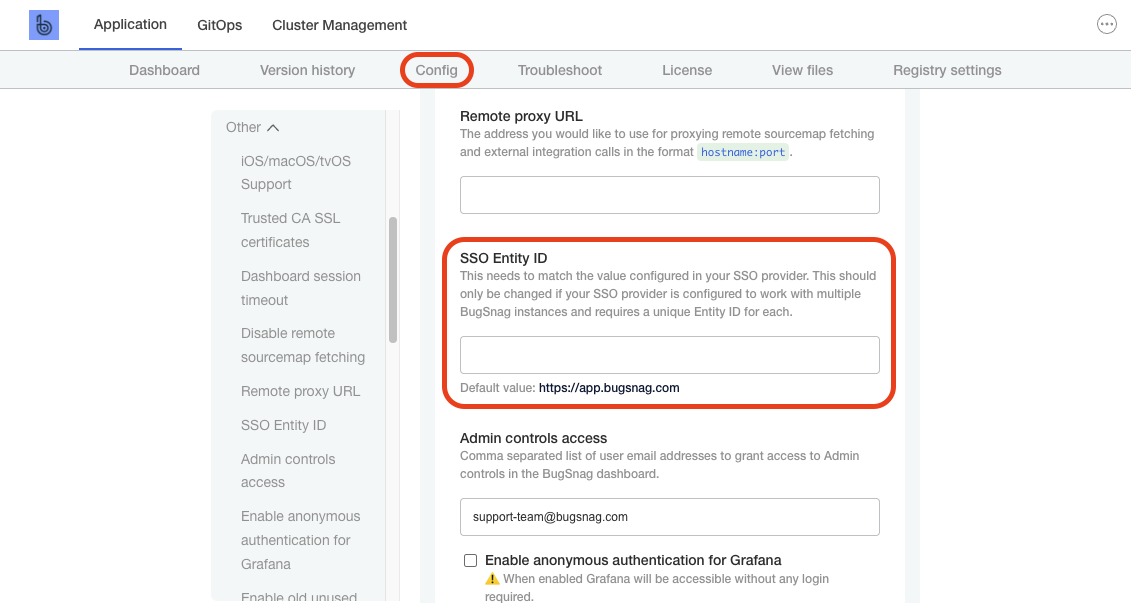Click the hostname:port code snippet
The height and width of the screenshot is (603, 1131).
[x=743, y=152]
